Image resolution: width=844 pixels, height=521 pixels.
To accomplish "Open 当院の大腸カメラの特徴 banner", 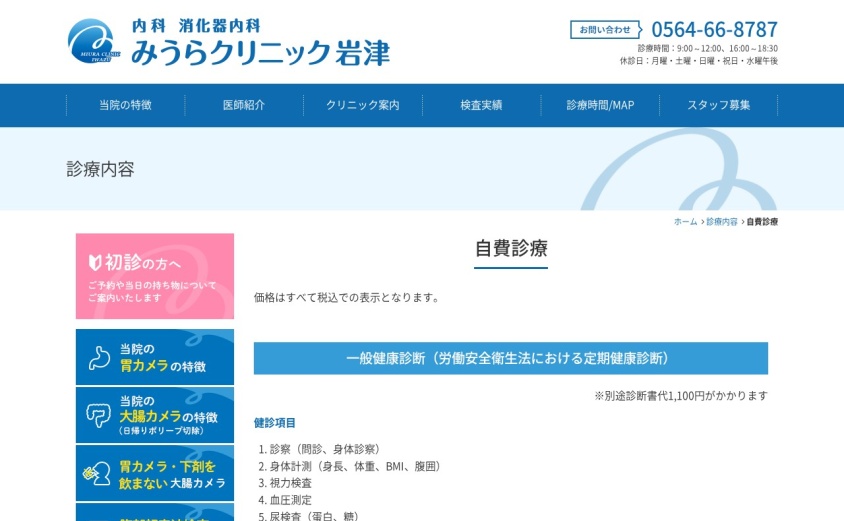I will (155, 415).
